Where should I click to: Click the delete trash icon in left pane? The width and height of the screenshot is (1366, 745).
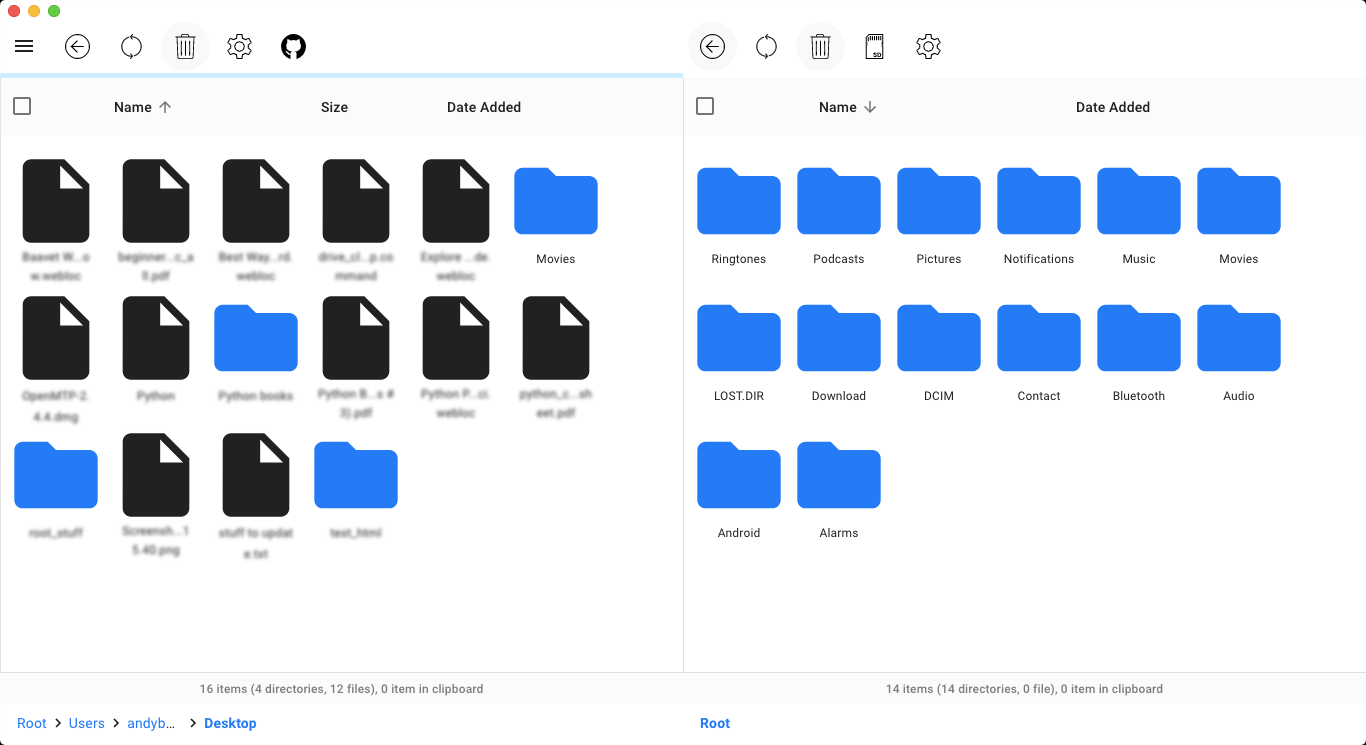pyautogui.click(x=185, y=47)
